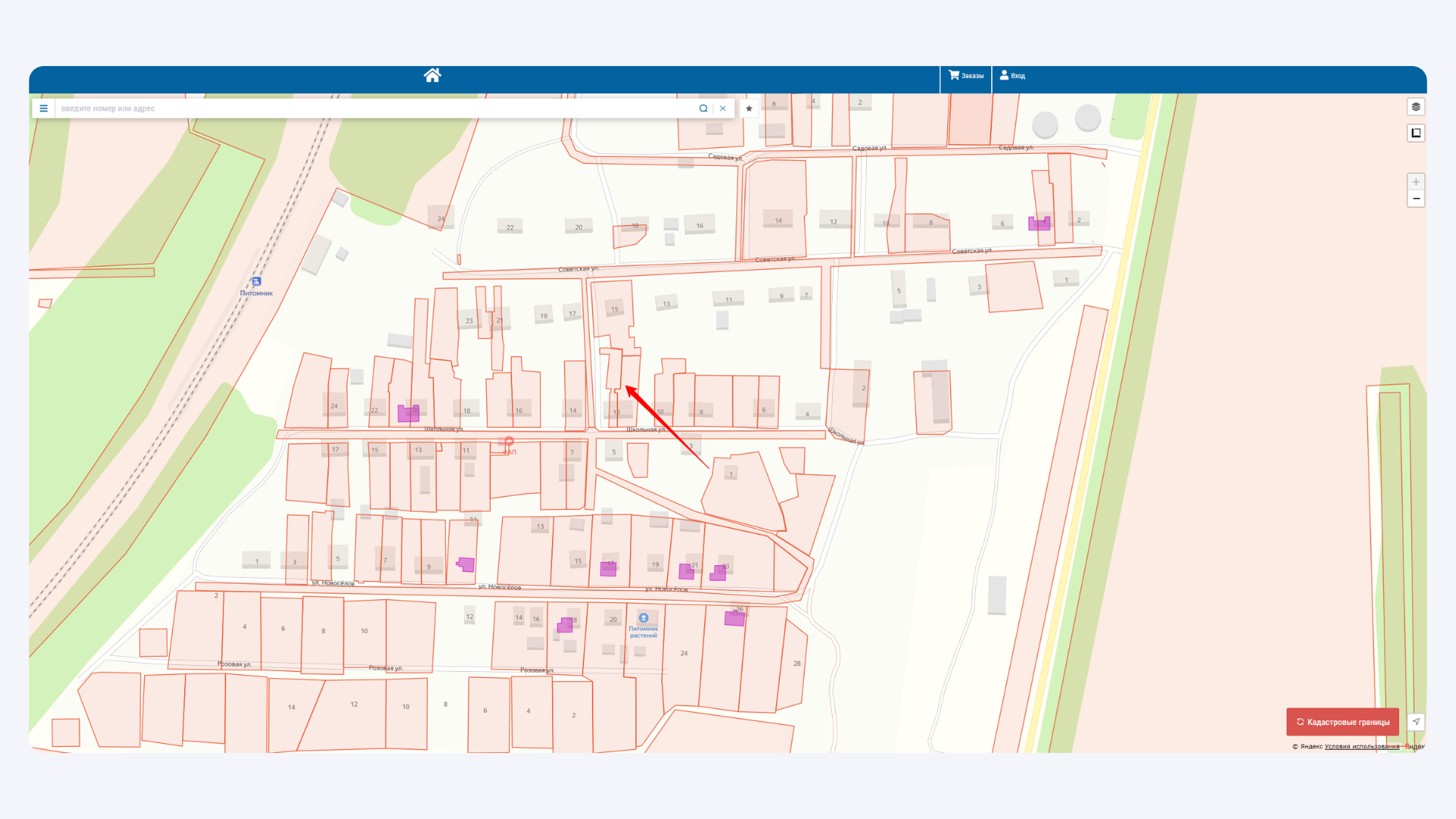
Task: Toggle Кадастровые границы cadastral boundaries
Action: coord(1342,722)
